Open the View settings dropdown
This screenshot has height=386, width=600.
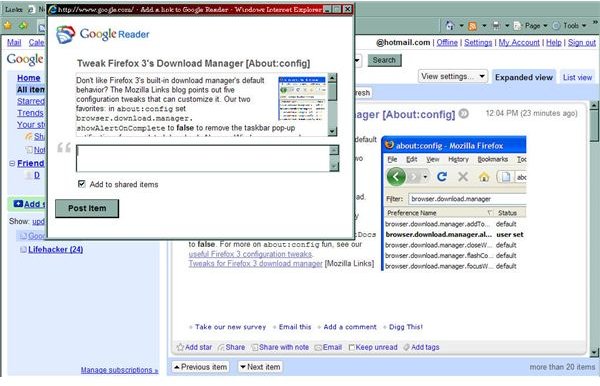point(453,77)
